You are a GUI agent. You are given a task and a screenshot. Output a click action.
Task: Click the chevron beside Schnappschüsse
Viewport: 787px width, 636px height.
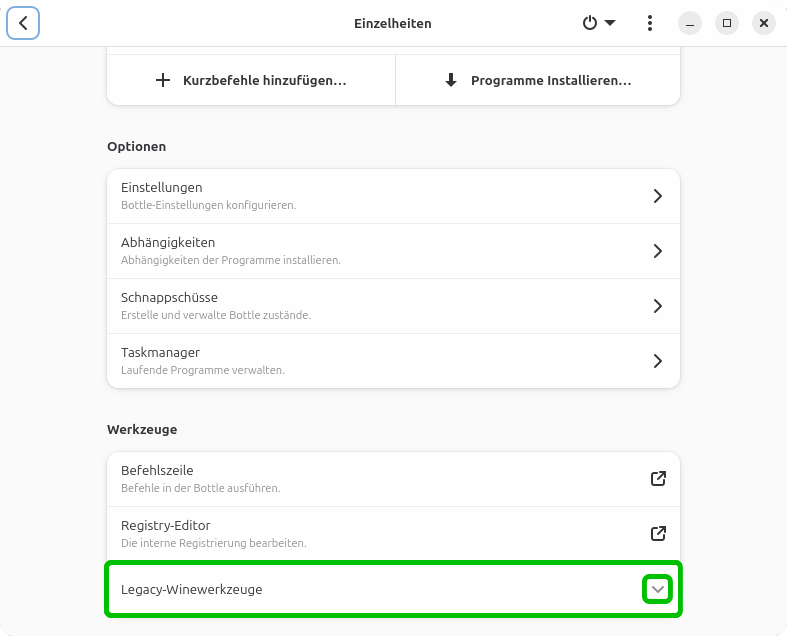(658, 306)
